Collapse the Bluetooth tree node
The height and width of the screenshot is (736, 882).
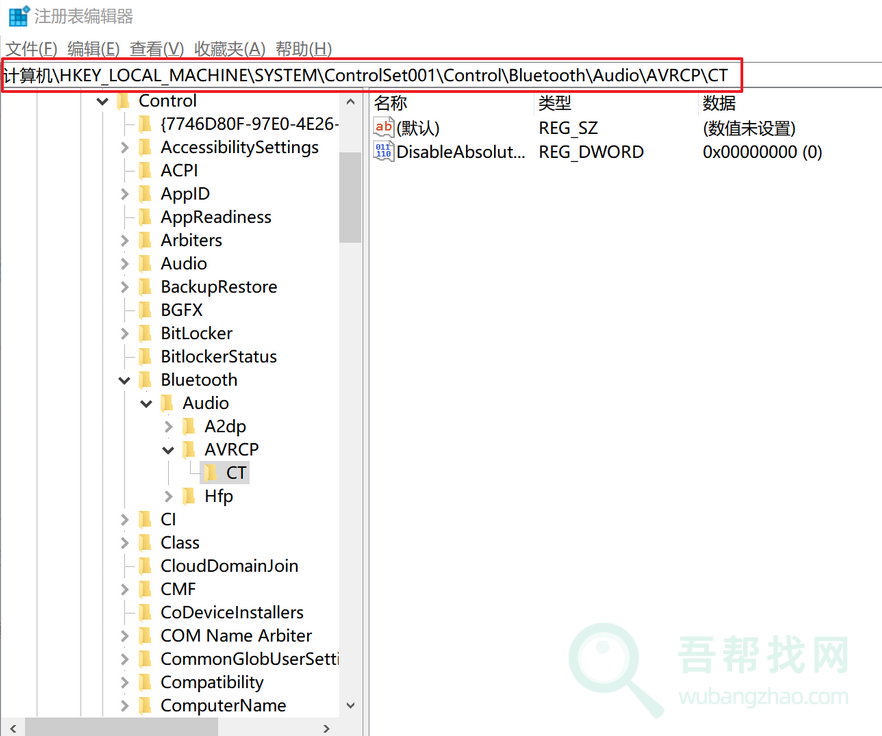[124, 379]
